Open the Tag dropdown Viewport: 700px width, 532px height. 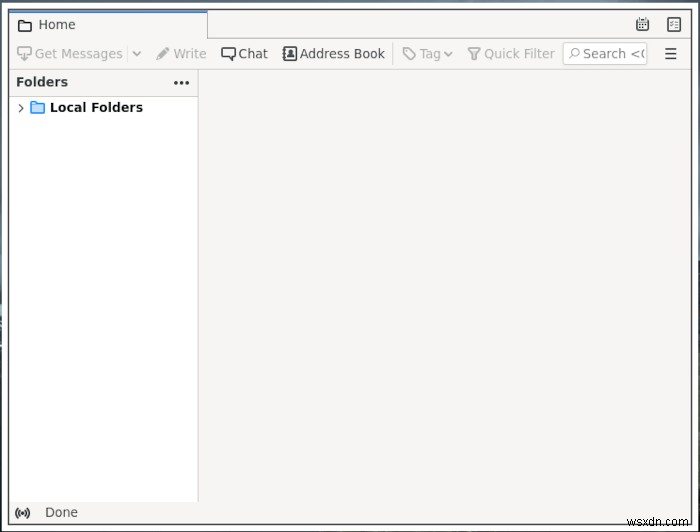[x=427, y=54]
